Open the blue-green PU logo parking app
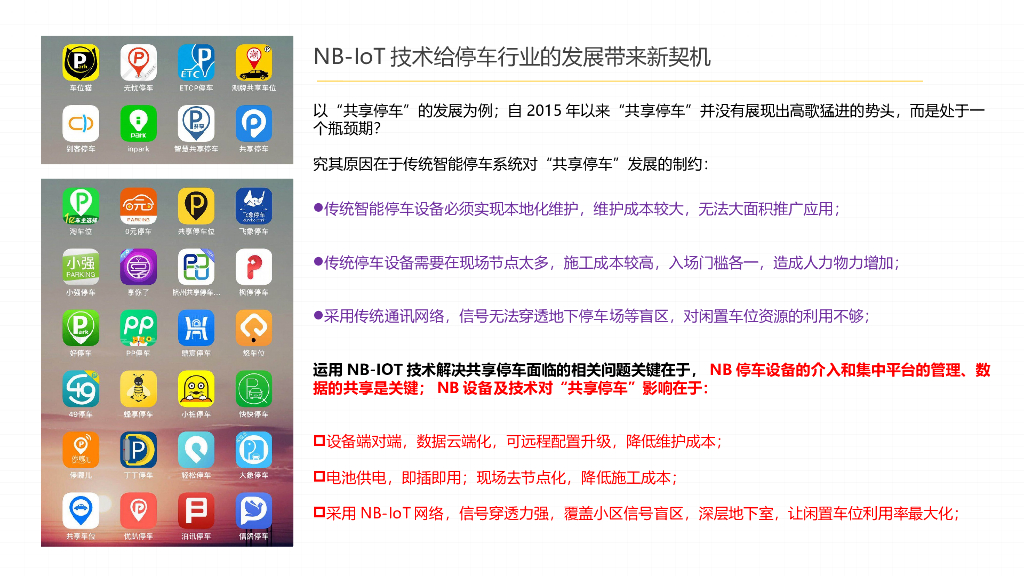The width and height of the screenshot is (1024, 576). point(196,267)
